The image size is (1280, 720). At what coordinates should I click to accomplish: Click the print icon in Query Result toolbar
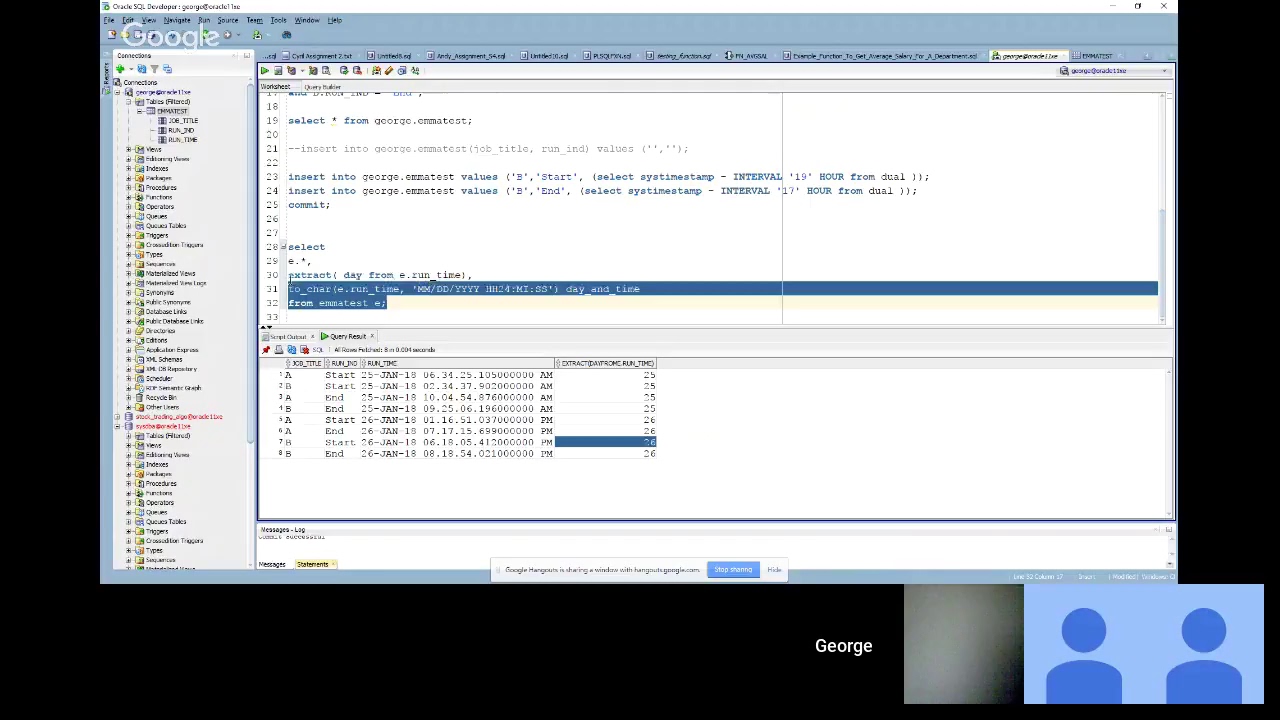click(x=279, y=349)
